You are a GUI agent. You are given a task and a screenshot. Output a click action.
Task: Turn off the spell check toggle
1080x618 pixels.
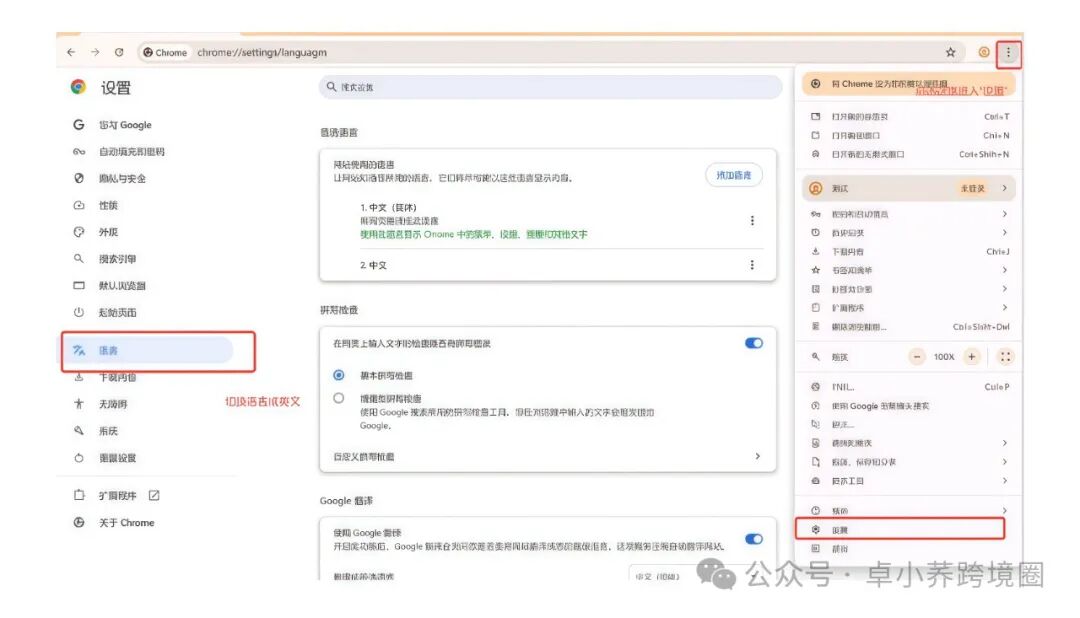tap(753, 342)
